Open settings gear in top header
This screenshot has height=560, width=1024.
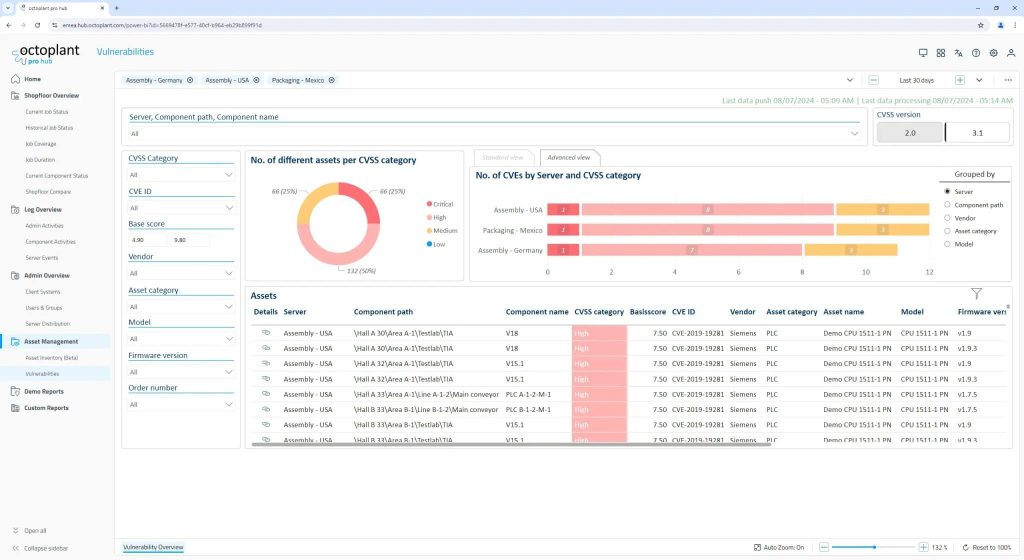point(993,53)
